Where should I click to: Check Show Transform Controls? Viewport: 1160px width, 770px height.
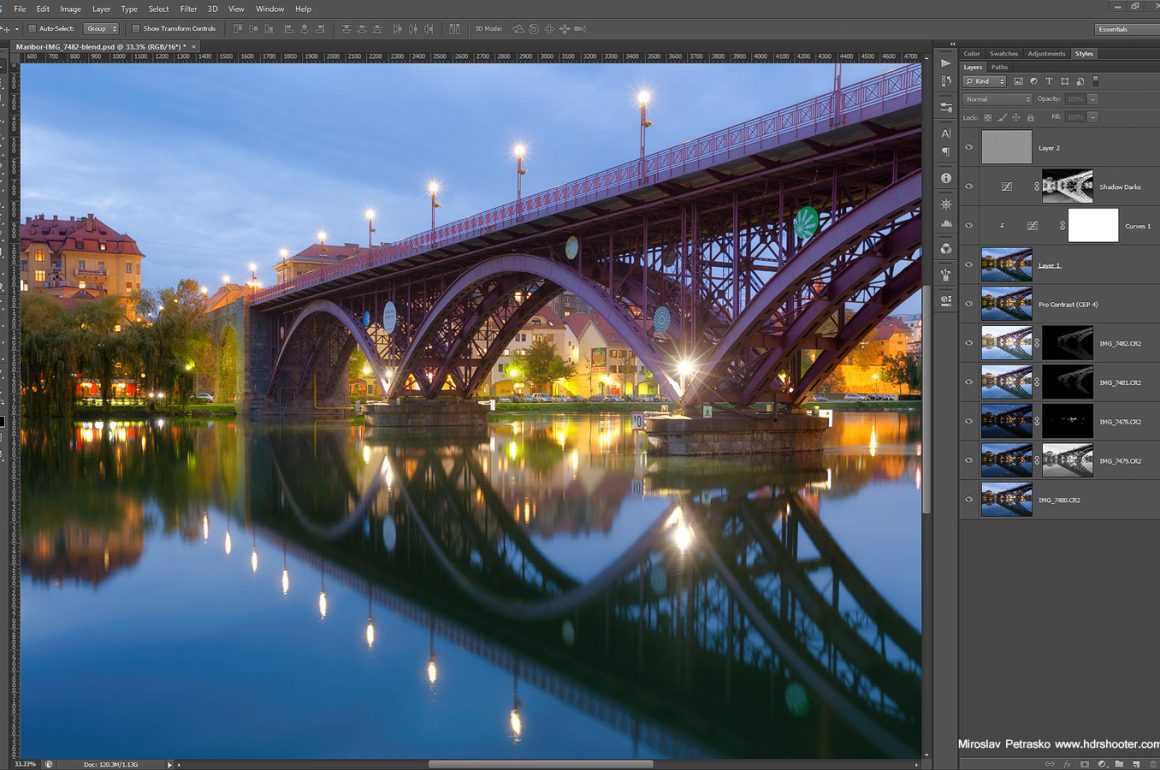[137, 29]
